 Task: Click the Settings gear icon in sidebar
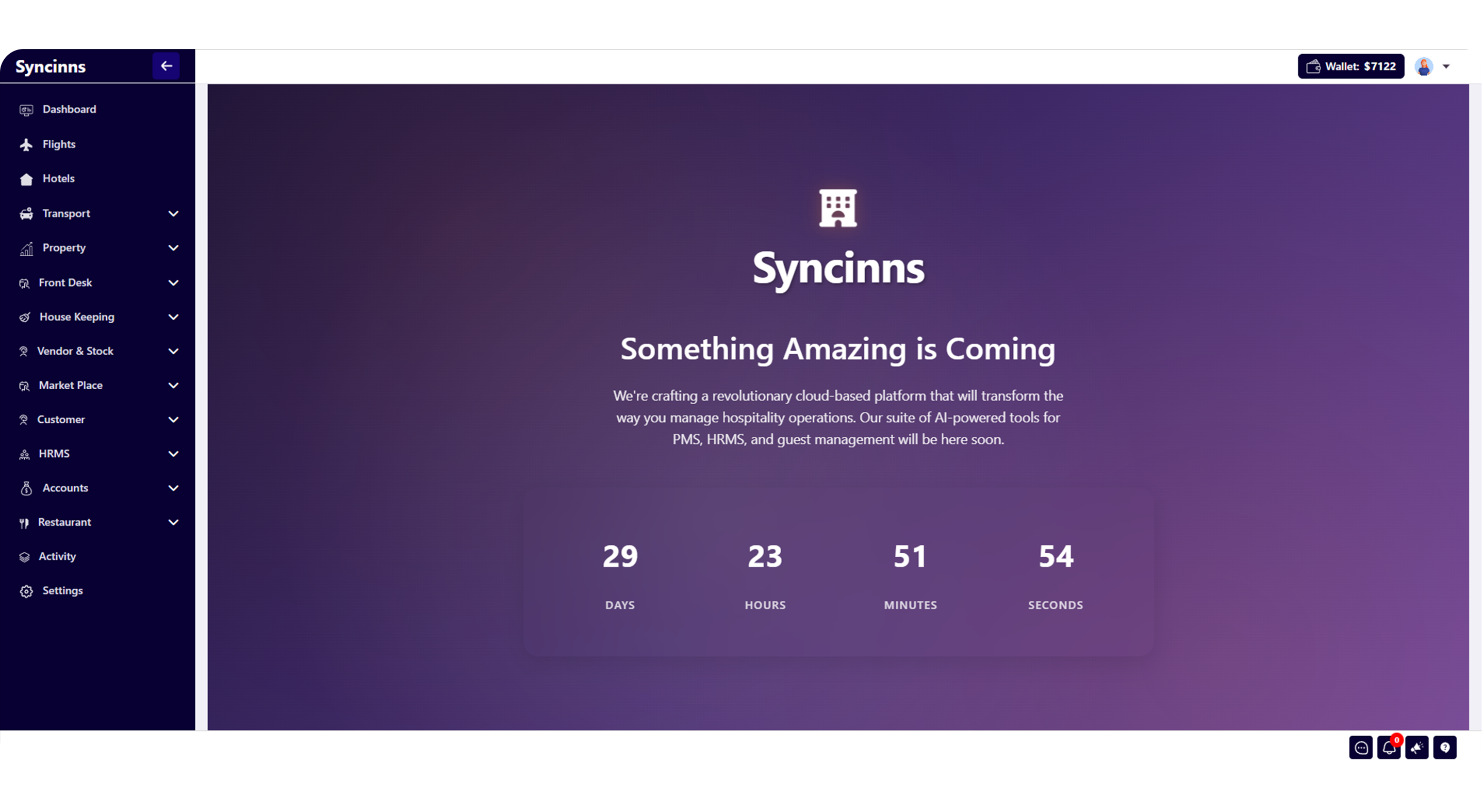click(26, 591)
